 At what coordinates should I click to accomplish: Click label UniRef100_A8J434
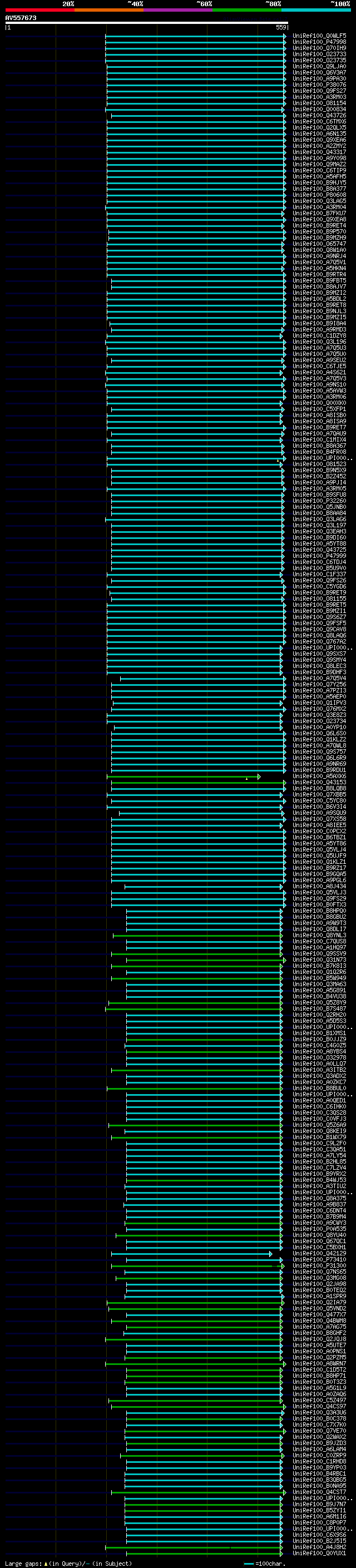[x=319, y=886]
